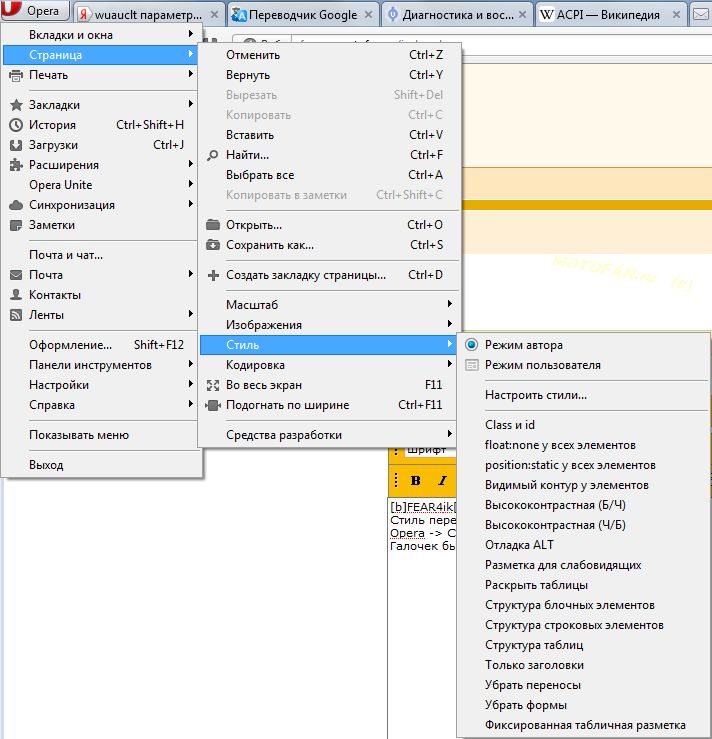Open the Стиль submenu entry
Viewport: 712px width, 739px height.
tap(328, 345)
